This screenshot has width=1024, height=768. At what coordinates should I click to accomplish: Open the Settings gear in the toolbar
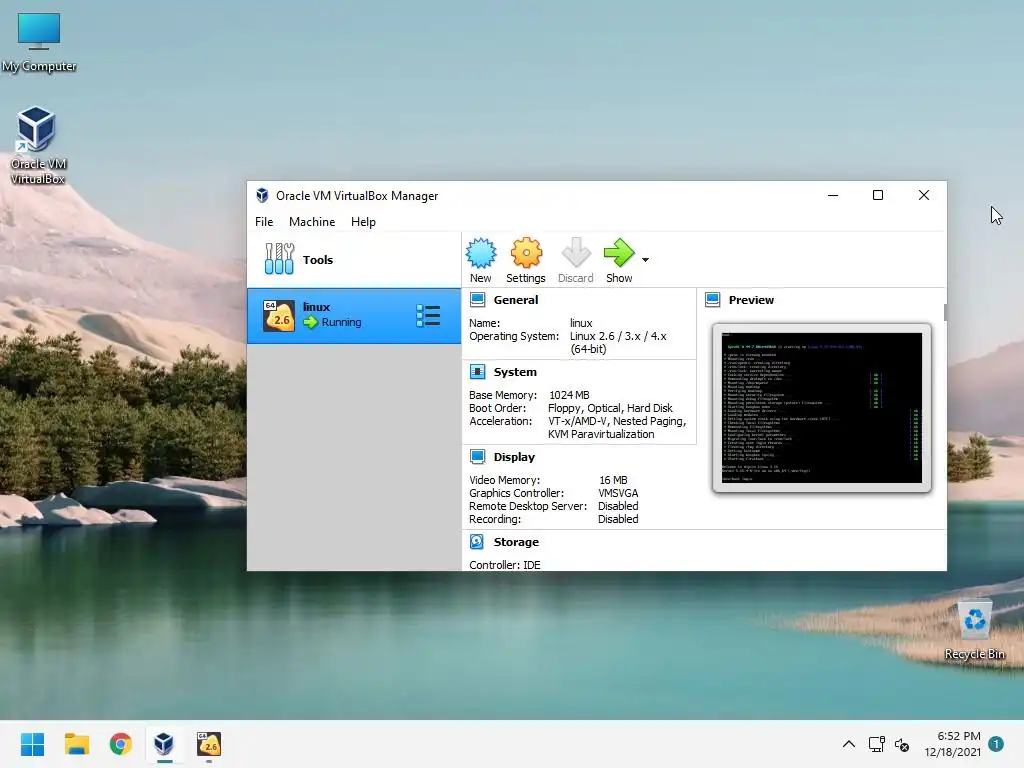(x=526, y=260)
